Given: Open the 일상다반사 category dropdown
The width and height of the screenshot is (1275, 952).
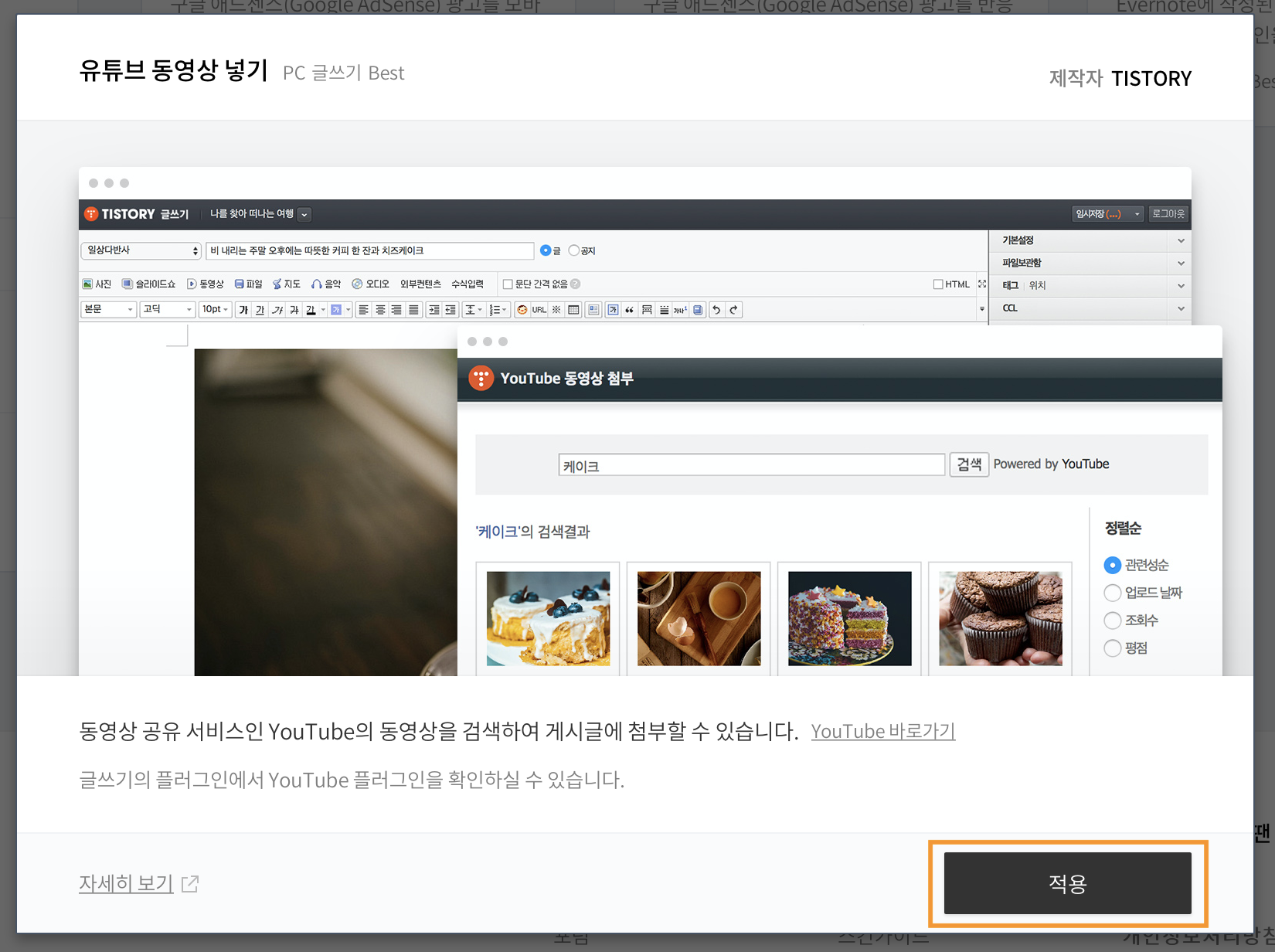Looking at the screenshot, I should (x=141, y=250).
